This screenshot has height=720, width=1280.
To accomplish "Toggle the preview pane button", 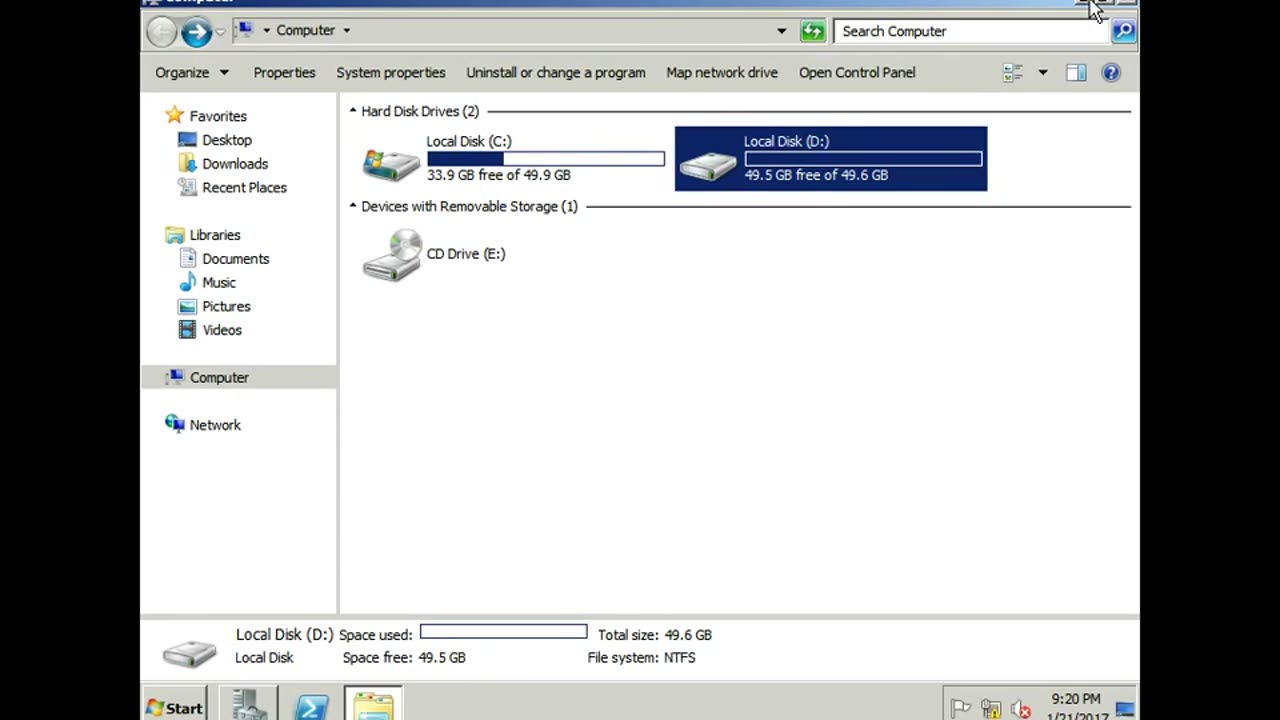I will click(1076, 72).
